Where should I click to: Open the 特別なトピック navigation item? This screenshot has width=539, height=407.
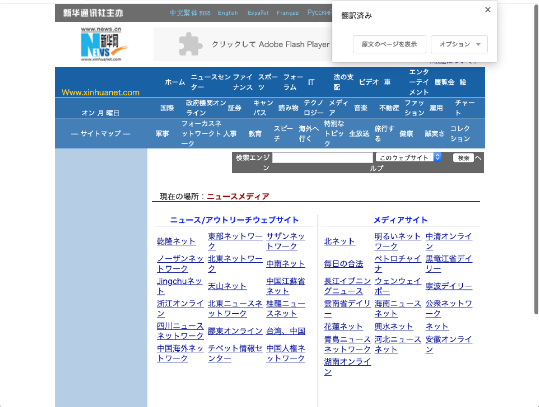(334, 133)
